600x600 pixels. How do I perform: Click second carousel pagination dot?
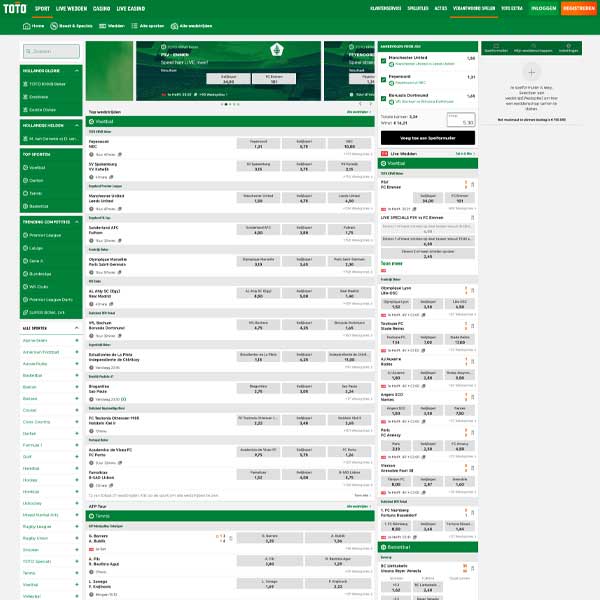pos(226,104)
